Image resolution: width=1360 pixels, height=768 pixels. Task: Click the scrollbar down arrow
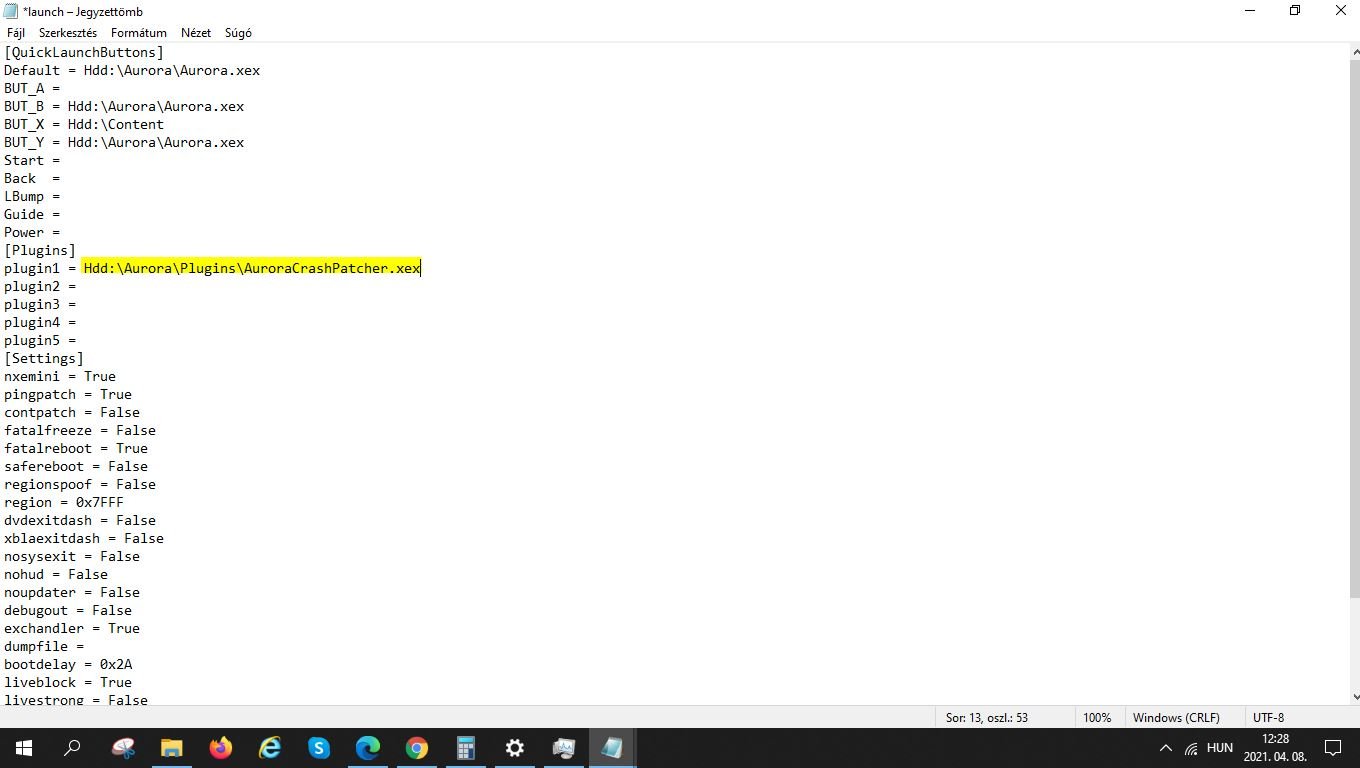click(1355, 697)
